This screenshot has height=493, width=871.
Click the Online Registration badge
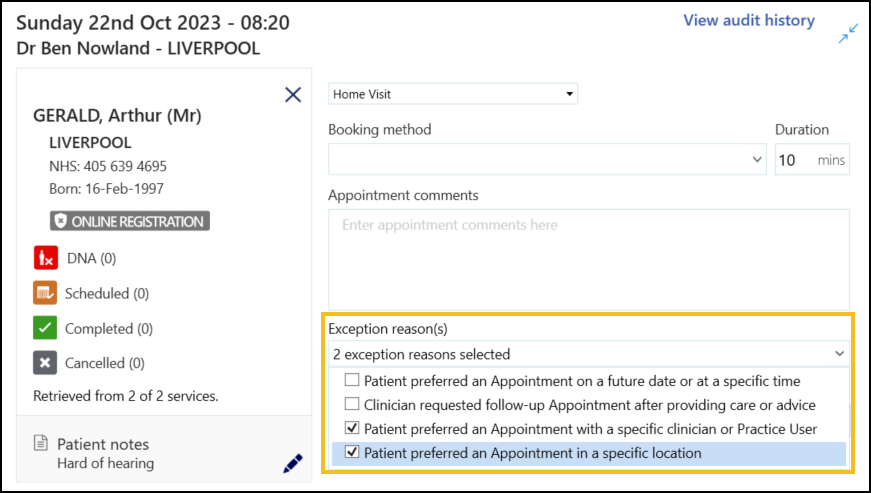pos(129,221)
